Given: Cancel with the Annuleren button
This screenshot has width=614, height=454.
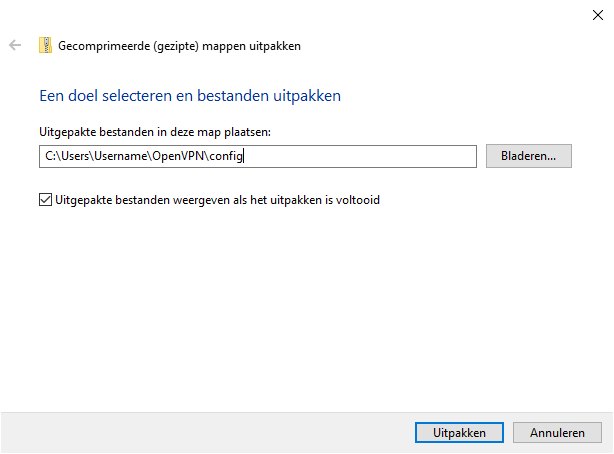Looking at the screenshot, I should click(557, 433).
